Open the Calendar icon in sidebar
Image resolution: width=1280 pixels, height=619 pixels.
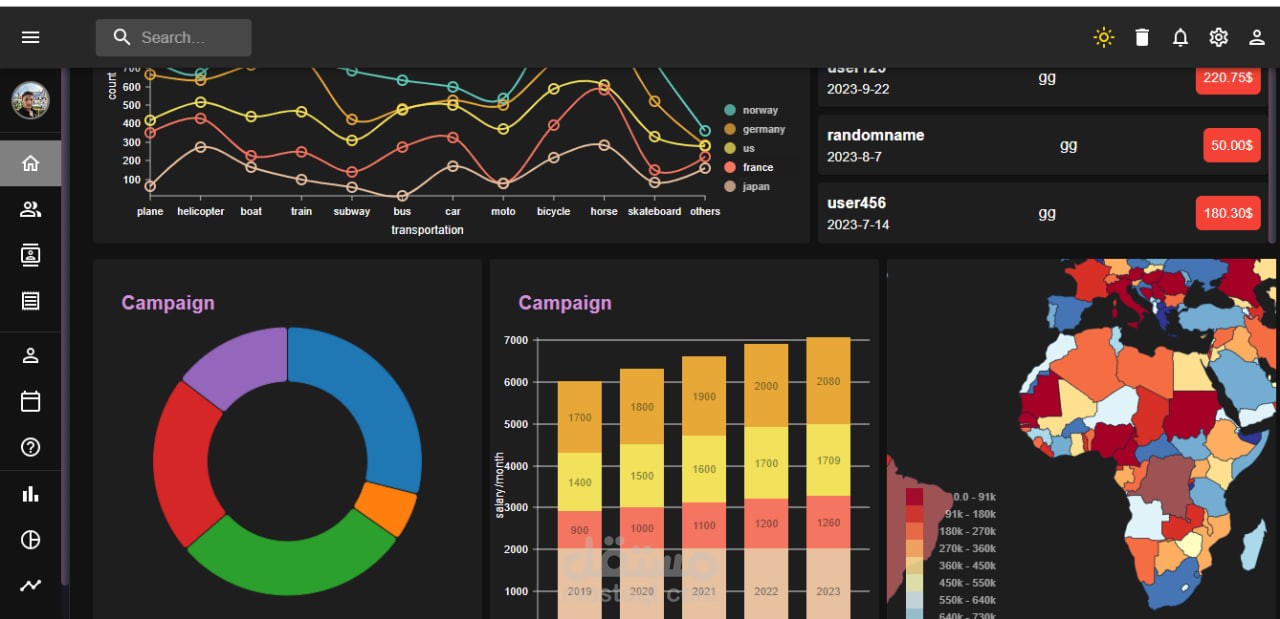click(x=30, y=401)
